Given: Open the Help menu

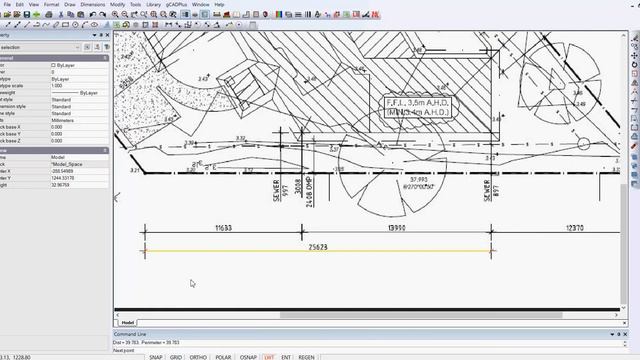Looking at the screenshot, I should pyautogui.click(x=219, y=4).
